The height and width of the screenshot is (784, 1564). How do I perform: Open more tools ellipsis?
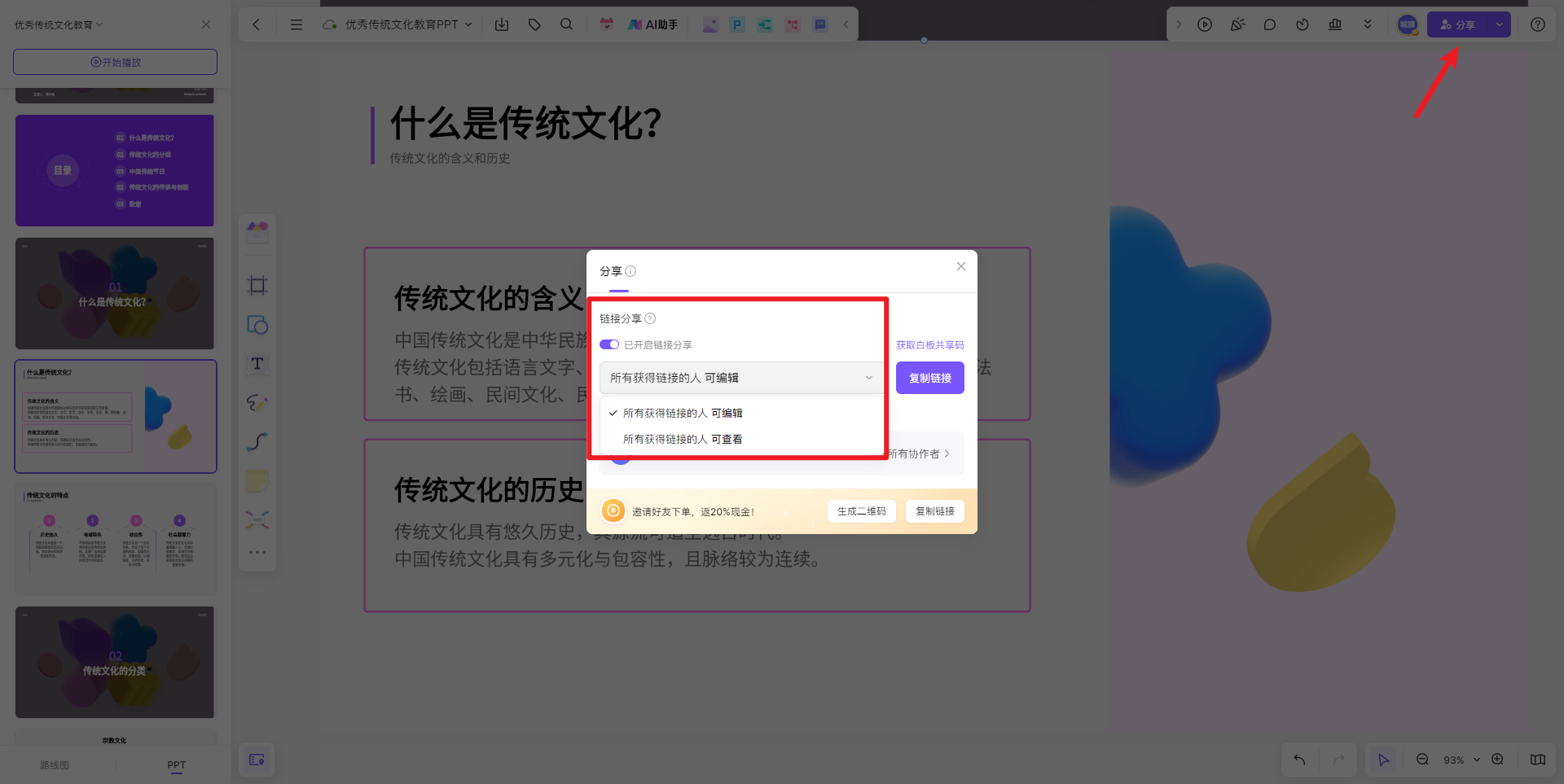tap(257, 552)
